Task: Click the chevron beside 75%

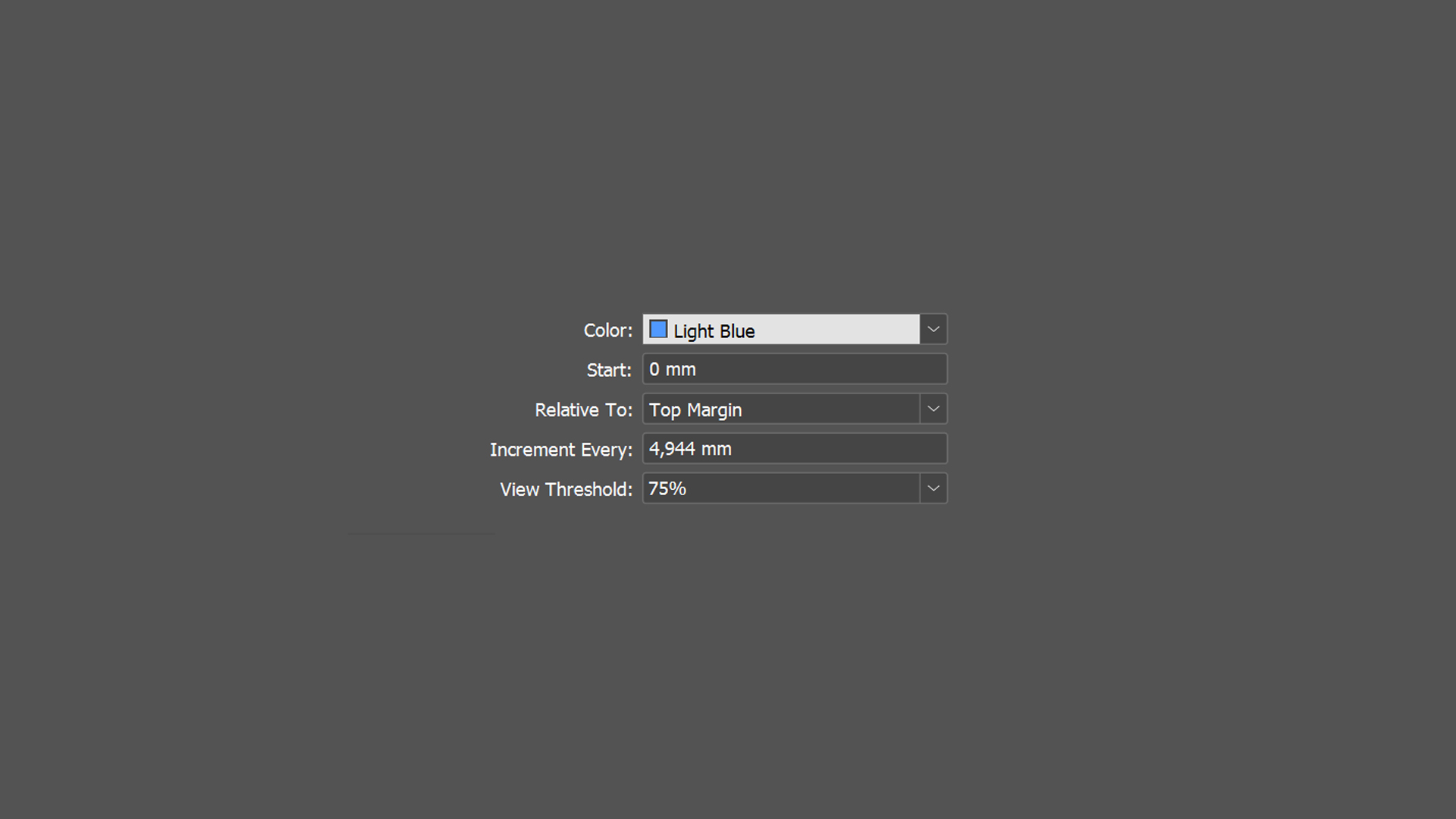Action: [933, 488]
